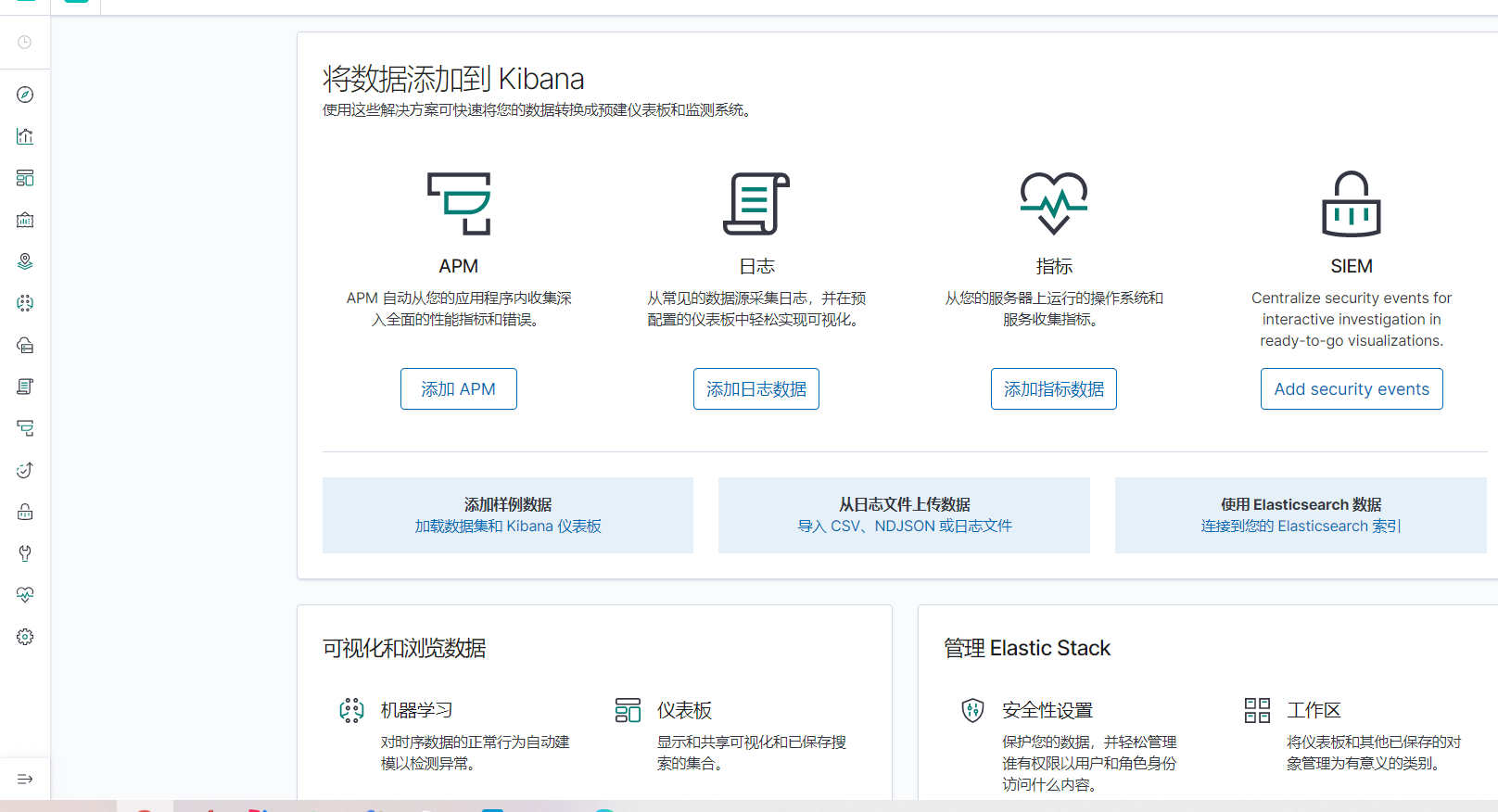Open the Uptime app in the sidebar
Image resolution: width=1498 pixels, height=812 pixels.
click(25, 470)
